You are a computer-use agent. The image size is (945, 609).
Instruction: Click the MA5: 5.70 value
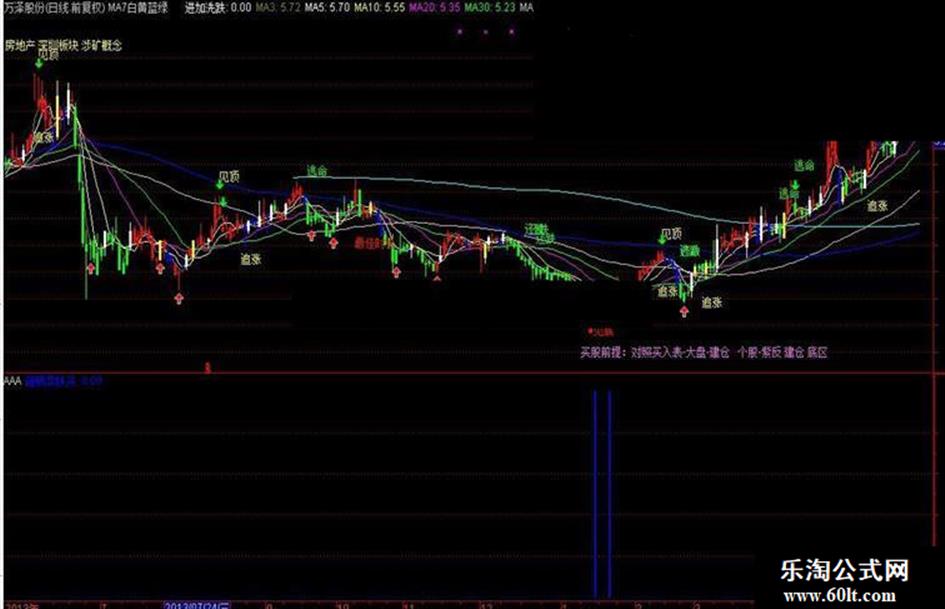point(327,7)
